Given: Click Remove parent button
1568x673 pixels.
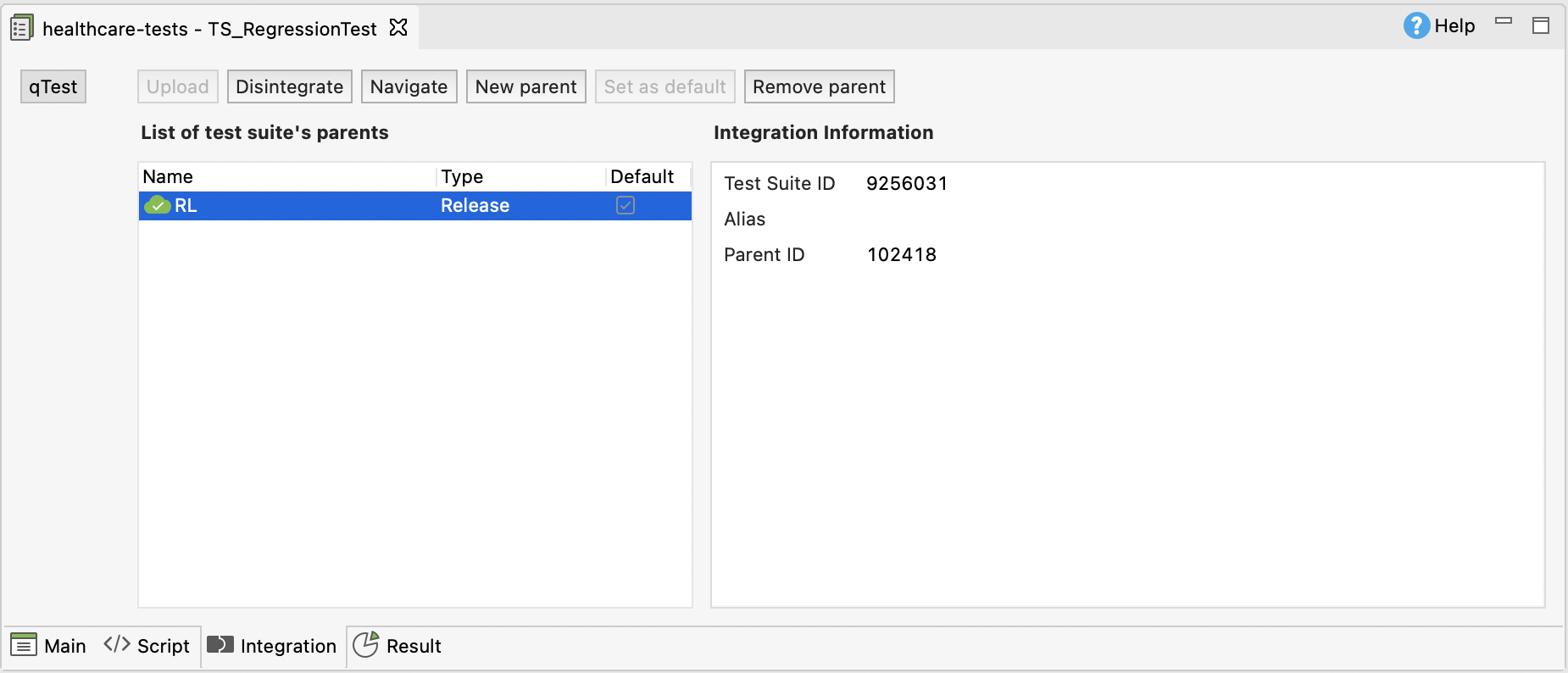Looking at the screenshot, I should pos(819,87).
